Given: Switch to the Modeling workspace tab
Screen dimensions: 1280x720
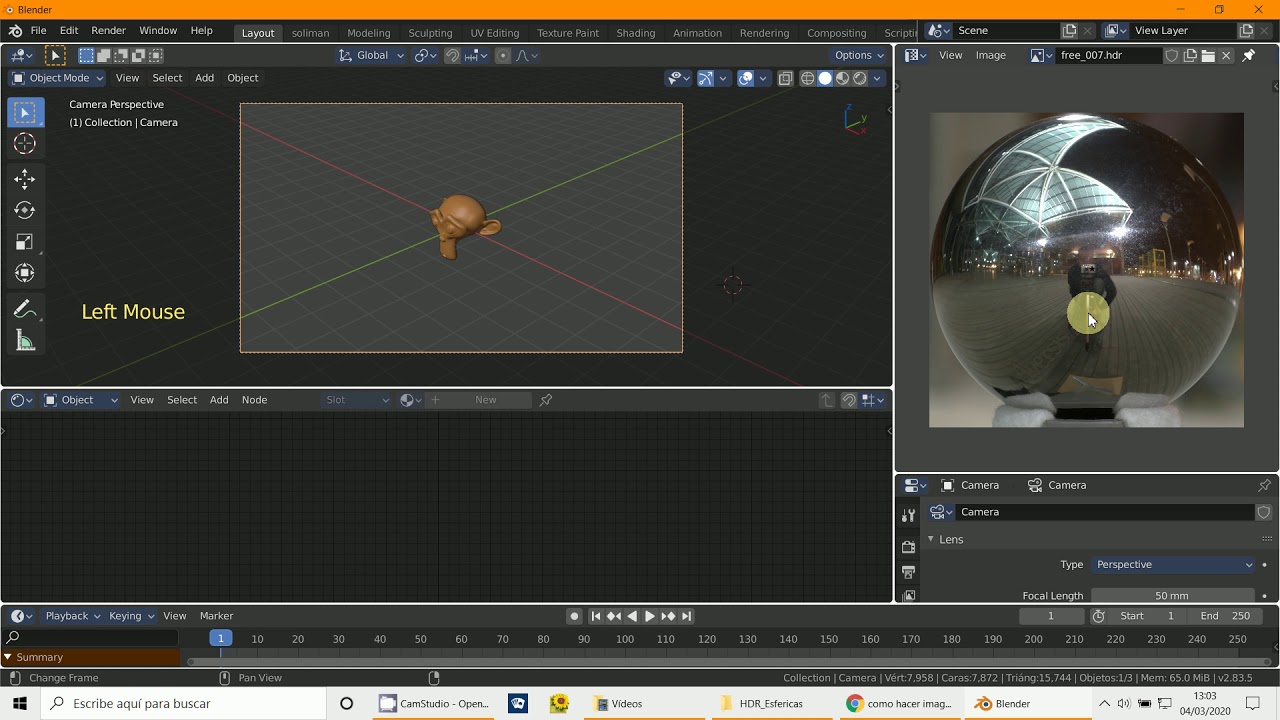Looking at the screenshot, I should pyautogui.click(x=368, y=33).
